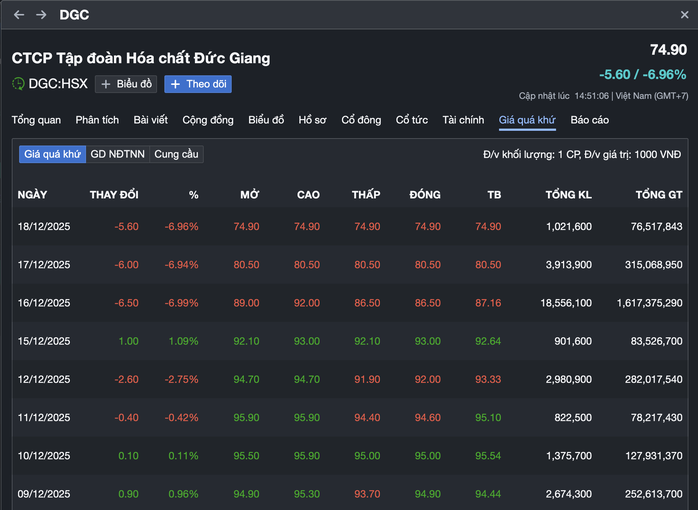The image size is (698, 510).
Task: Click the TỔNG KL column header
Action: click(x=568, y=194)
